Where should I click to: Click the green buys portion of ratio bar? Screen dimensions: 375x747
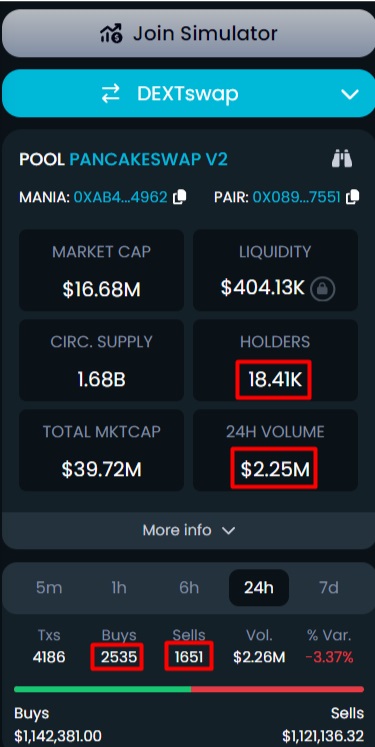point(102,689)
